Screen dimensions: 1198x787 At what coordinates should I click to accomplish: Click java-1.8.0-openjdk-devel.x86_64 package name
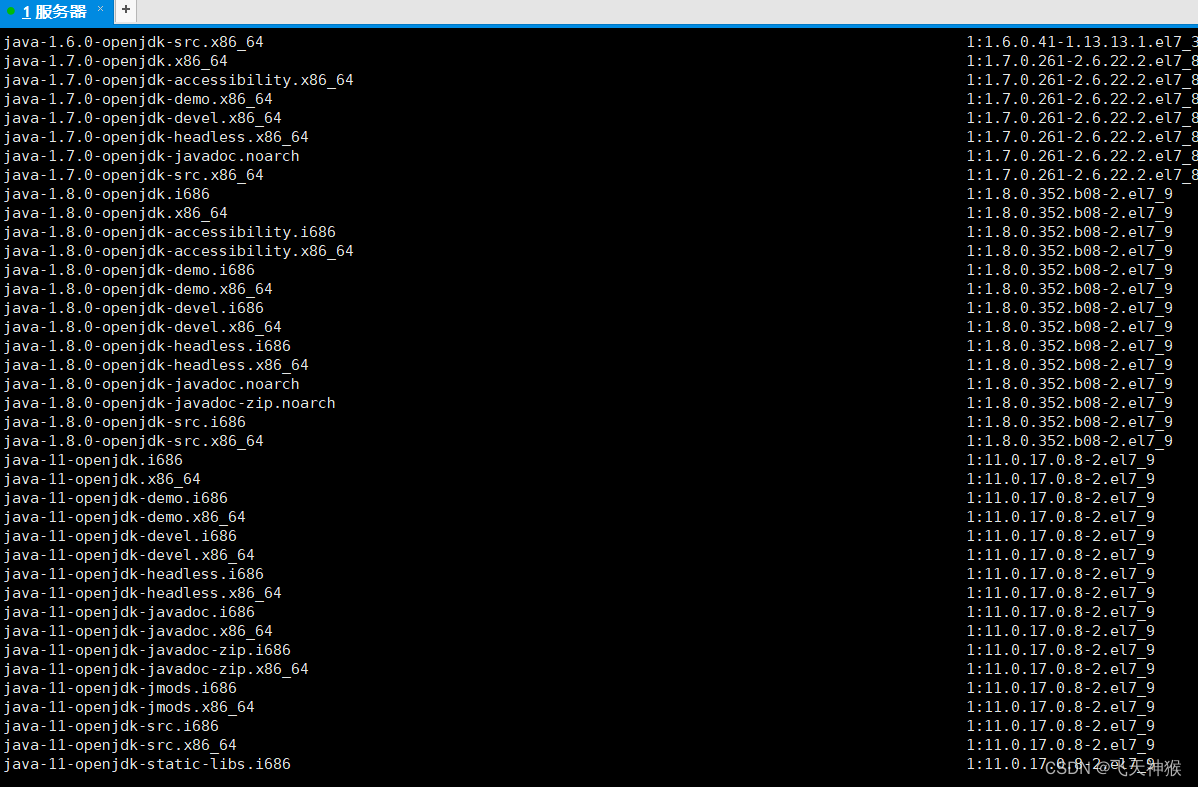(x=142, y=327)
